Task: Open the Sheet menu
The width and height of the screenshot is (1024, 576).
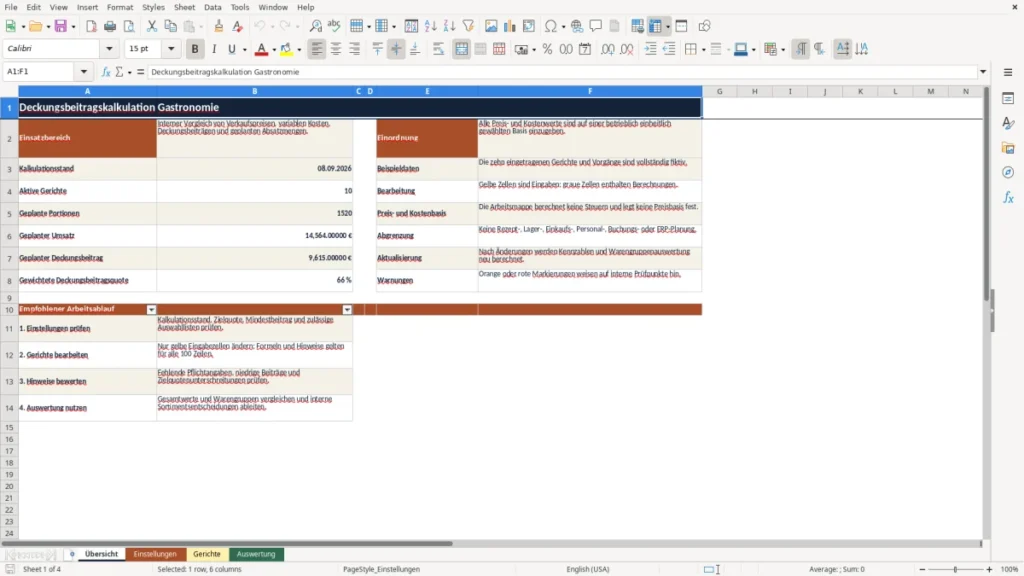Action: 184,7
